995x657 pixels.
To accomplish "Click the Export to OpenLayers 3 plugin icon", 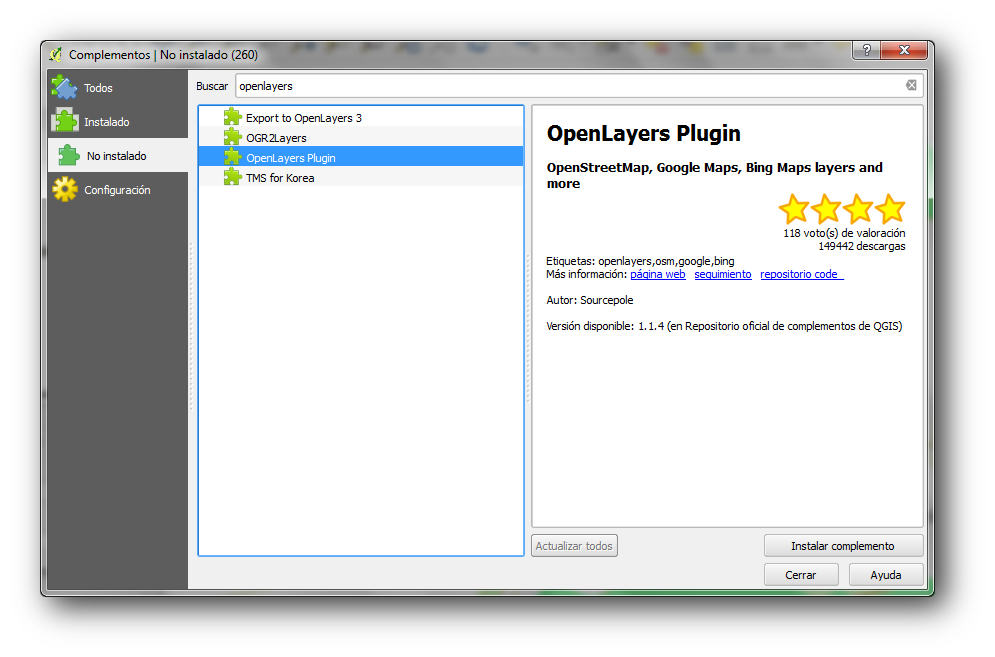I will 232,117.
